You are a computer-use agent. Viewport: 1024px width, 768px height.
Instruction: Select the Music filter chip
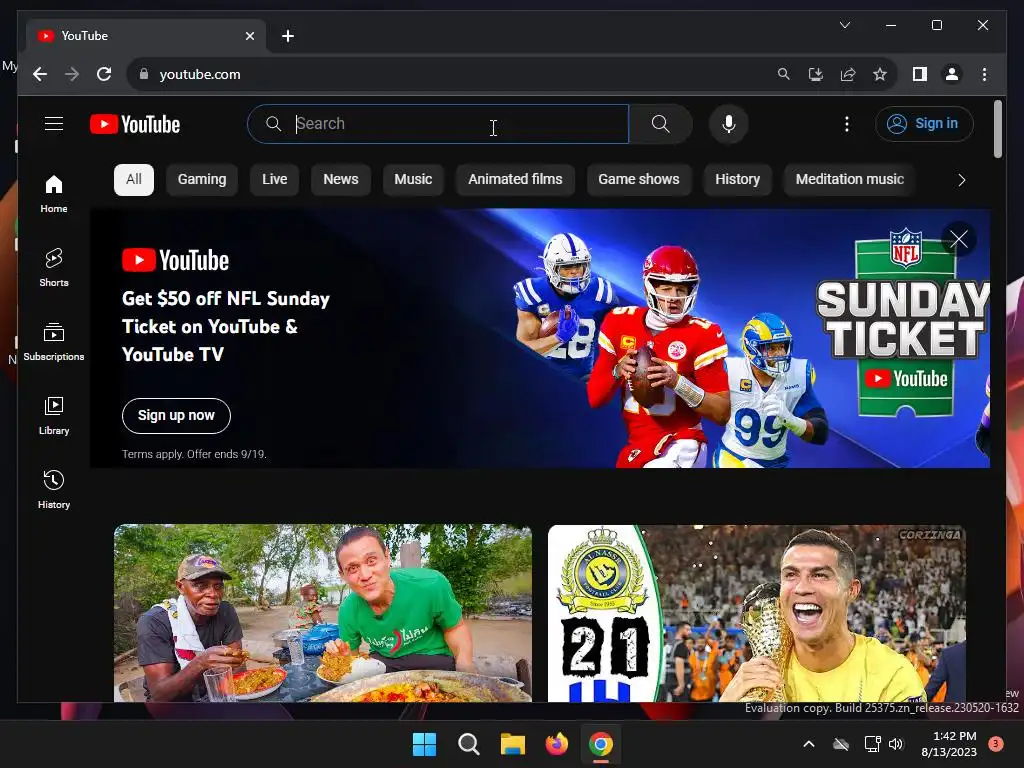pyautogui.click(x=413, y=180)
